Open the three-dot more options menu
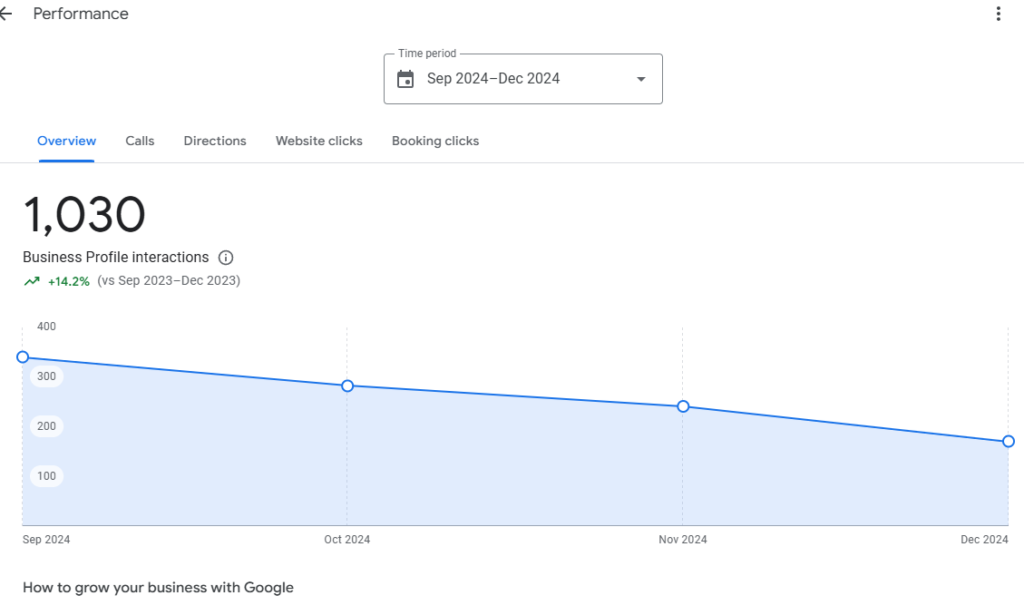Image resolution: width=1024 pixels, height=615 pixels. [x=998, y=14]
